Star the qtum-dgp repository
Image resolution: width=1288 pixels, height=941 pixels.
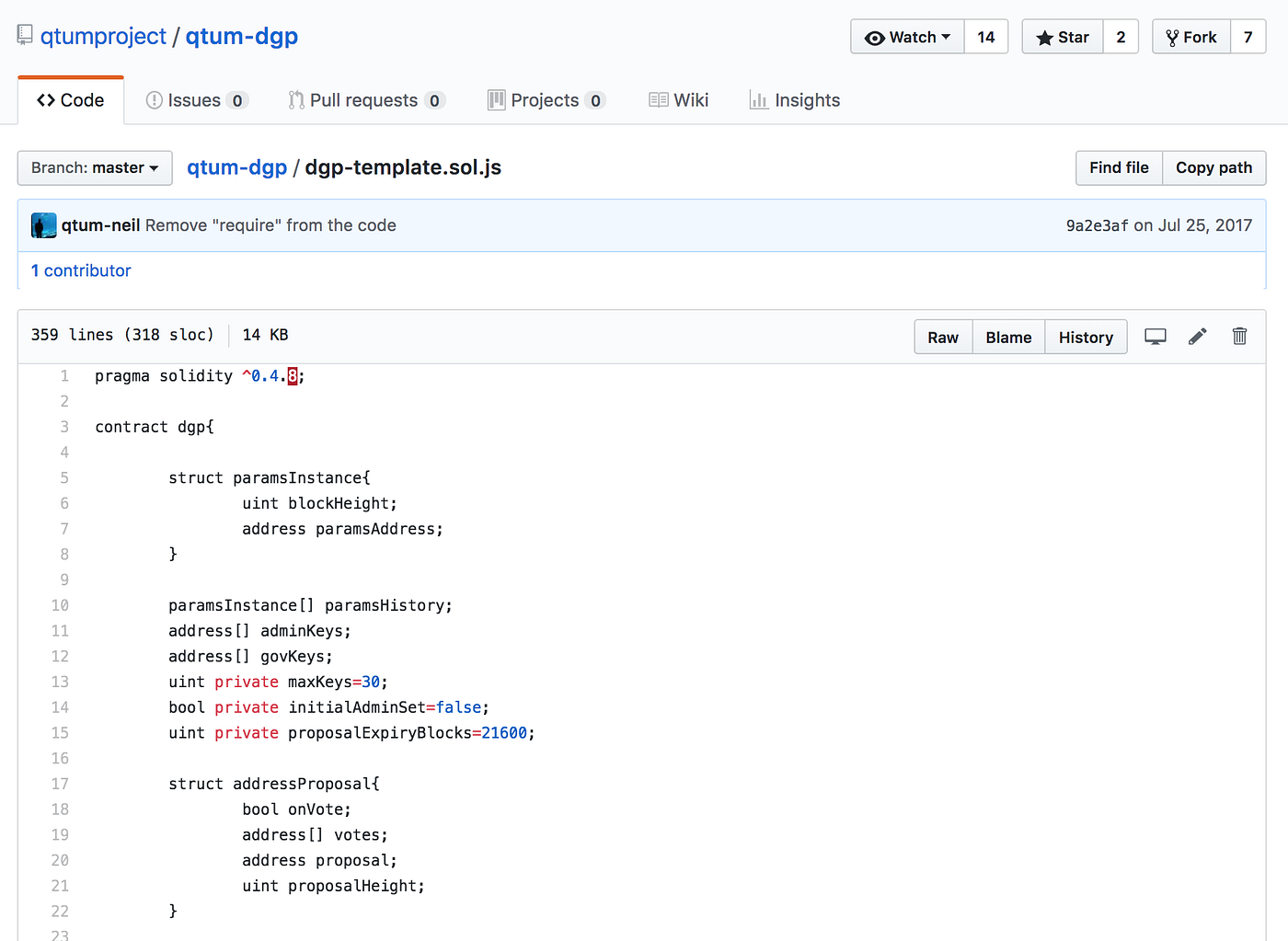tap(1063, 37)
